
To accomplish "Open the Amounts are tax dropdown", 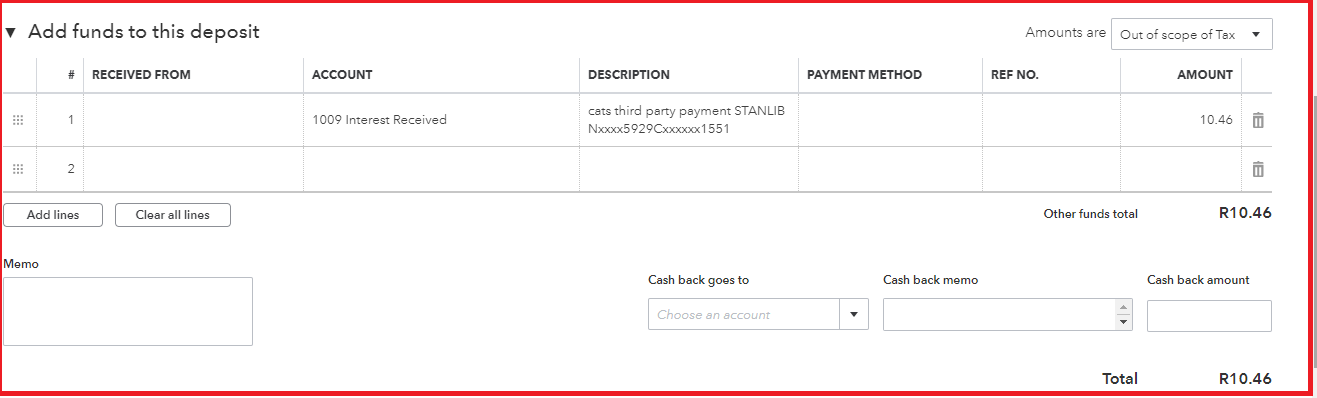I will 1192,34.
